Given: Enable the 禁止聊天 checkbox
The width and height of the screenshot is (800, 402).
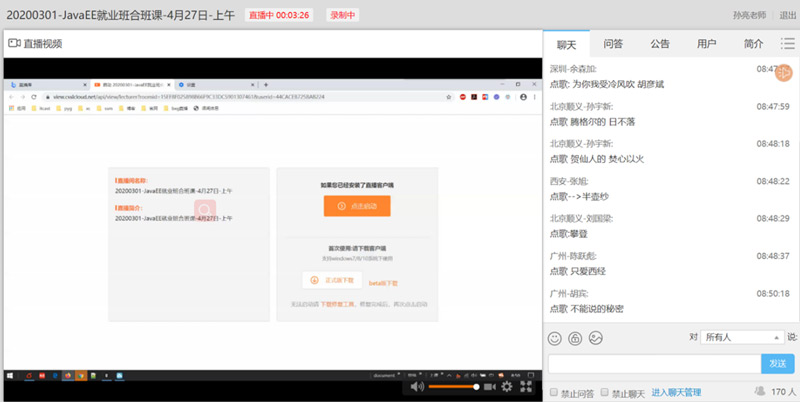Looking at the screenshot, I should [604, 393].
